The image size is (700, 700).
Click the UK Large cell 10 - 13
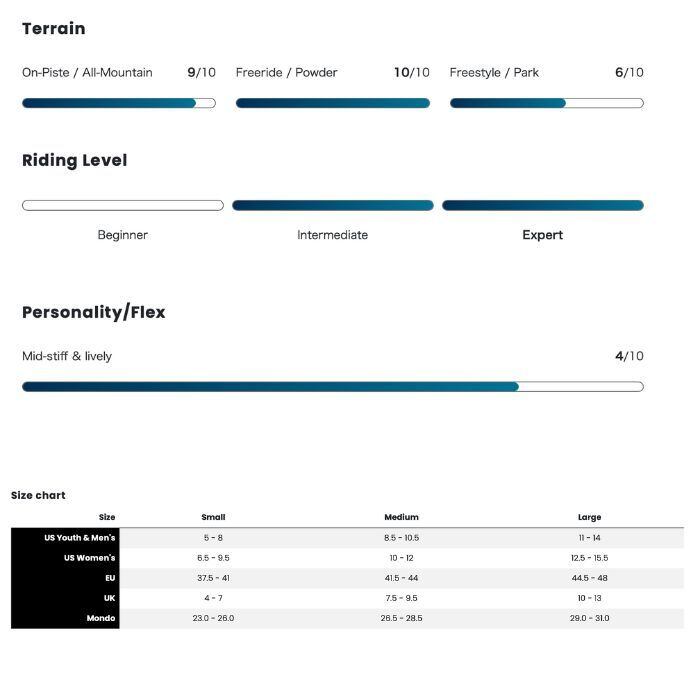point(589,598)
